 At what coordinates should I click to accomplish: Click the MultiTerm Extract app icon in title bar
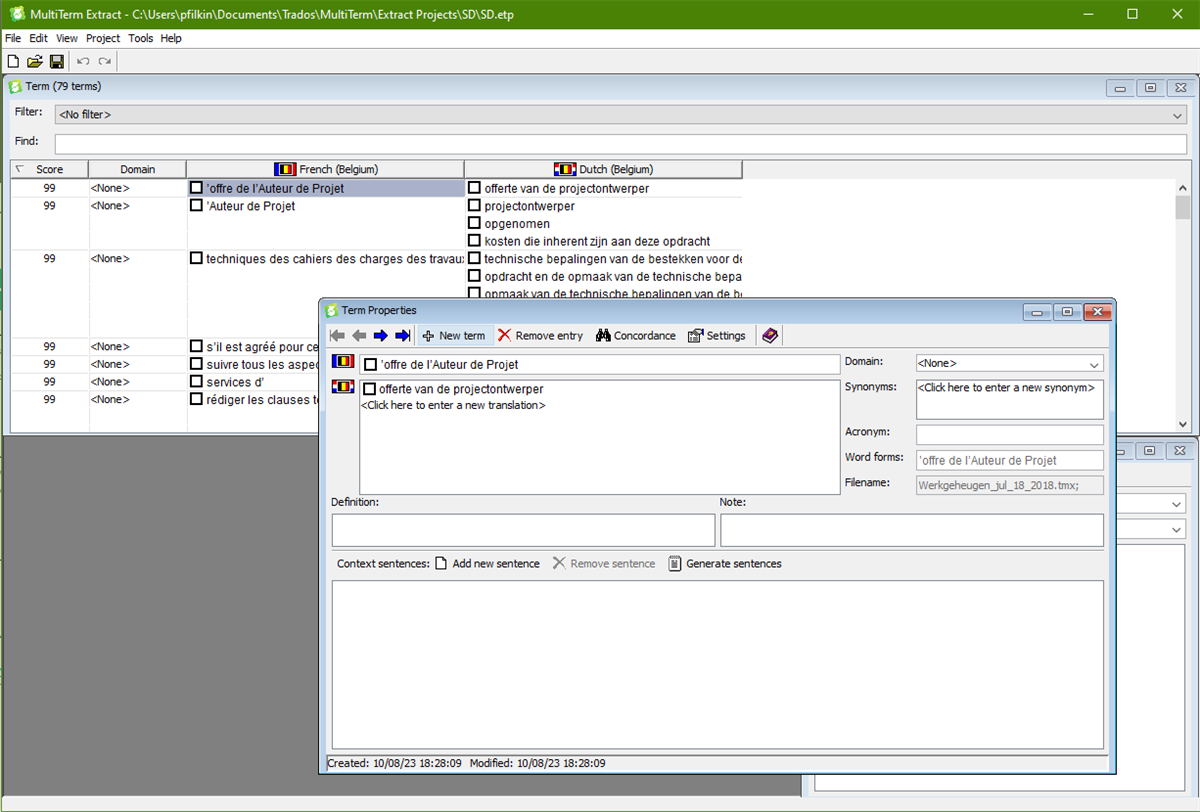click(x=17, y=14)
